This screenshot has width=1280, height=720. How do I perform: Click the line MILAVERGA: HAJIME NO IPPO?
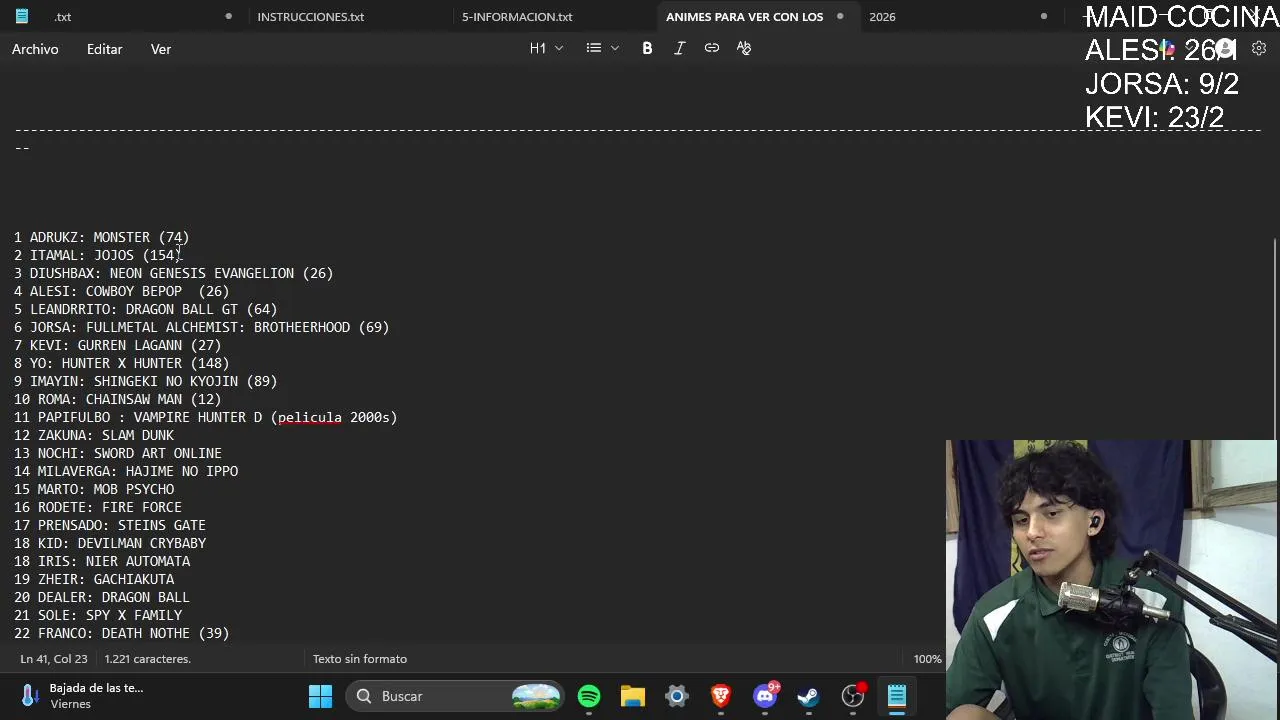coord(126,471)
